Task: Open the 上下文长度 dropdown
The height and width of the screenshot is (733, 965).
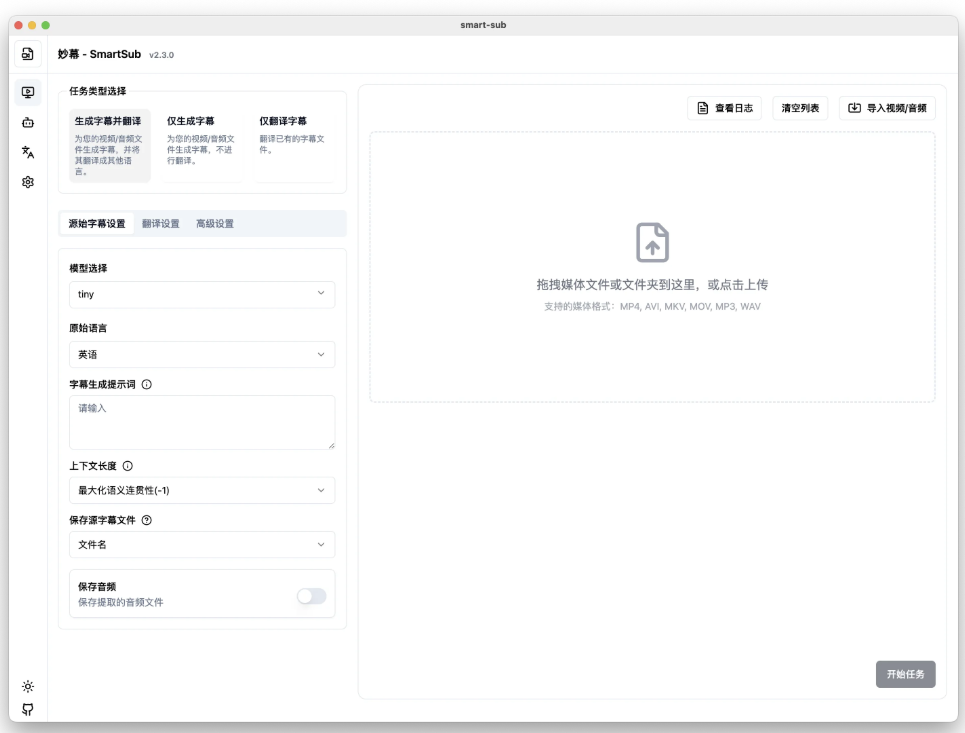Action: click(x=202, y=491)
